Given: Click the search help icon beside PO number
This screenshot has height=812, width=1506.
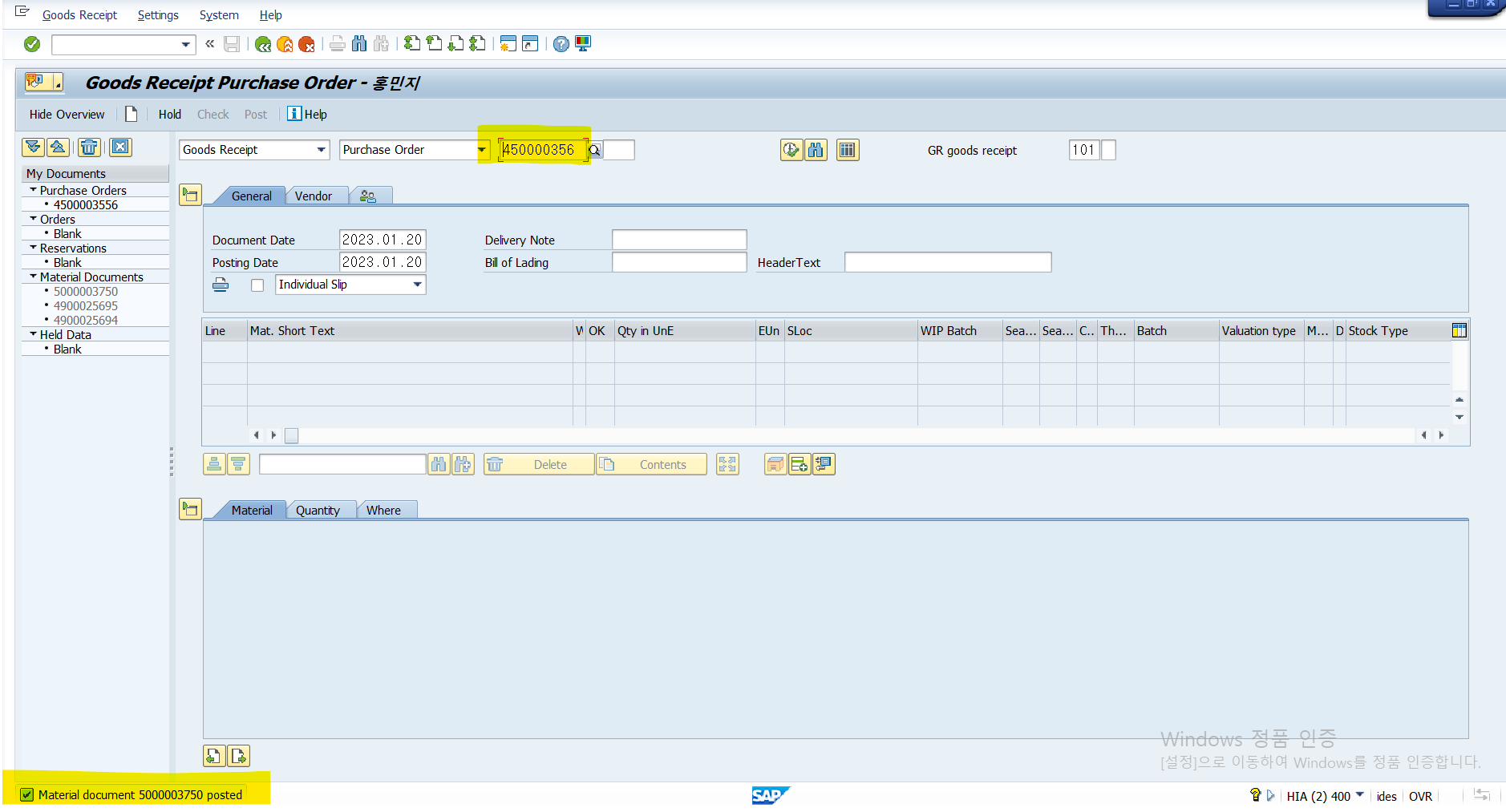Looking at the screenshot, I should [x=595, y=150].
